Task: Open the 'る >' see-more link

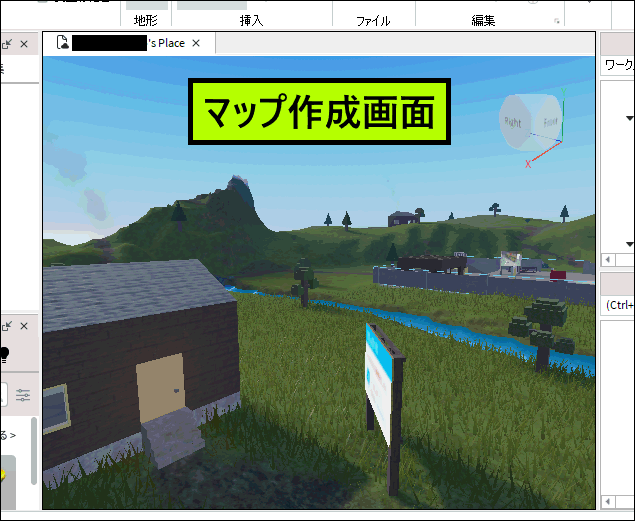Action: click(x=8, y=436)
